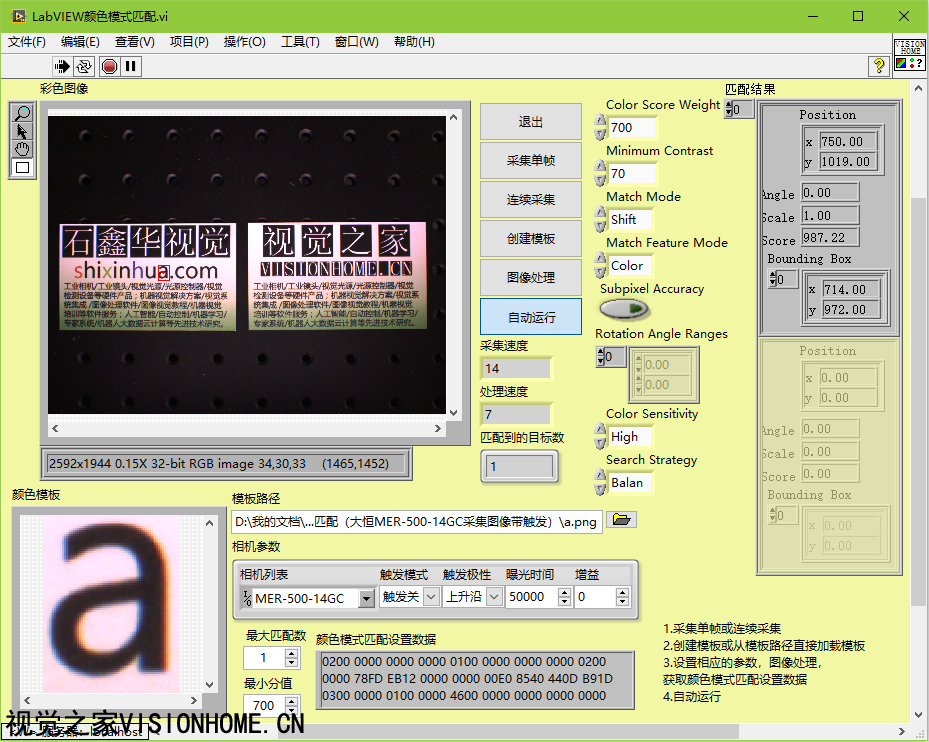This screenshot has width=929, height=742.
Task: Expand the 触发模式 trigger mode dropdown
Action: point(431,597)
